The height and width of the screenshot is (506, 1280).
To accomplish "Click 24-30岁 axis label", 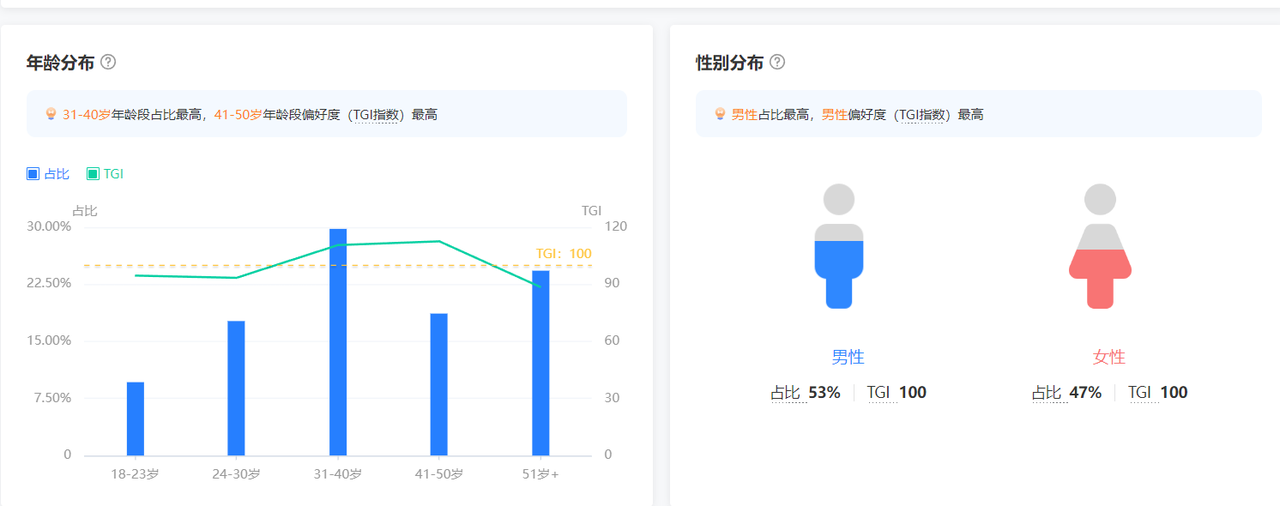I will click(236, 474).
